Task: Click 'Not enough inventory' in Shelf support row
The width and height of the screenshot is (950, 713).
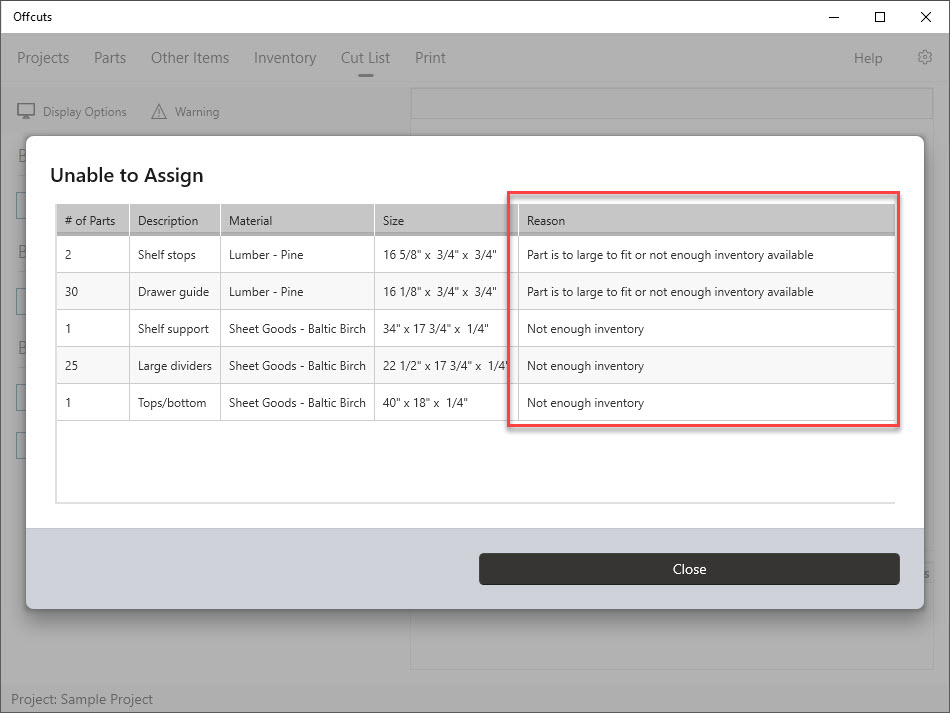Action: coord(585,329)
